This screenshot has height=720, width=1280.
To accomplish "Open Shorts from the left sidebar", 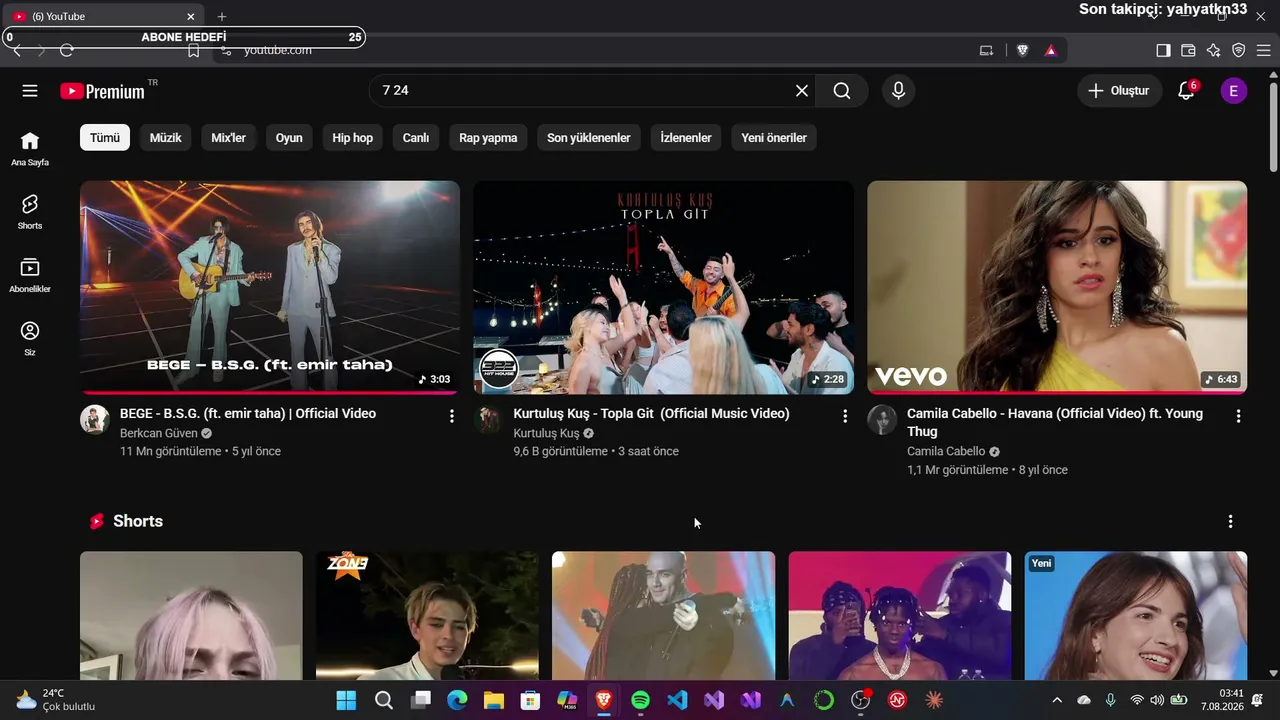I will coord(30,212).
